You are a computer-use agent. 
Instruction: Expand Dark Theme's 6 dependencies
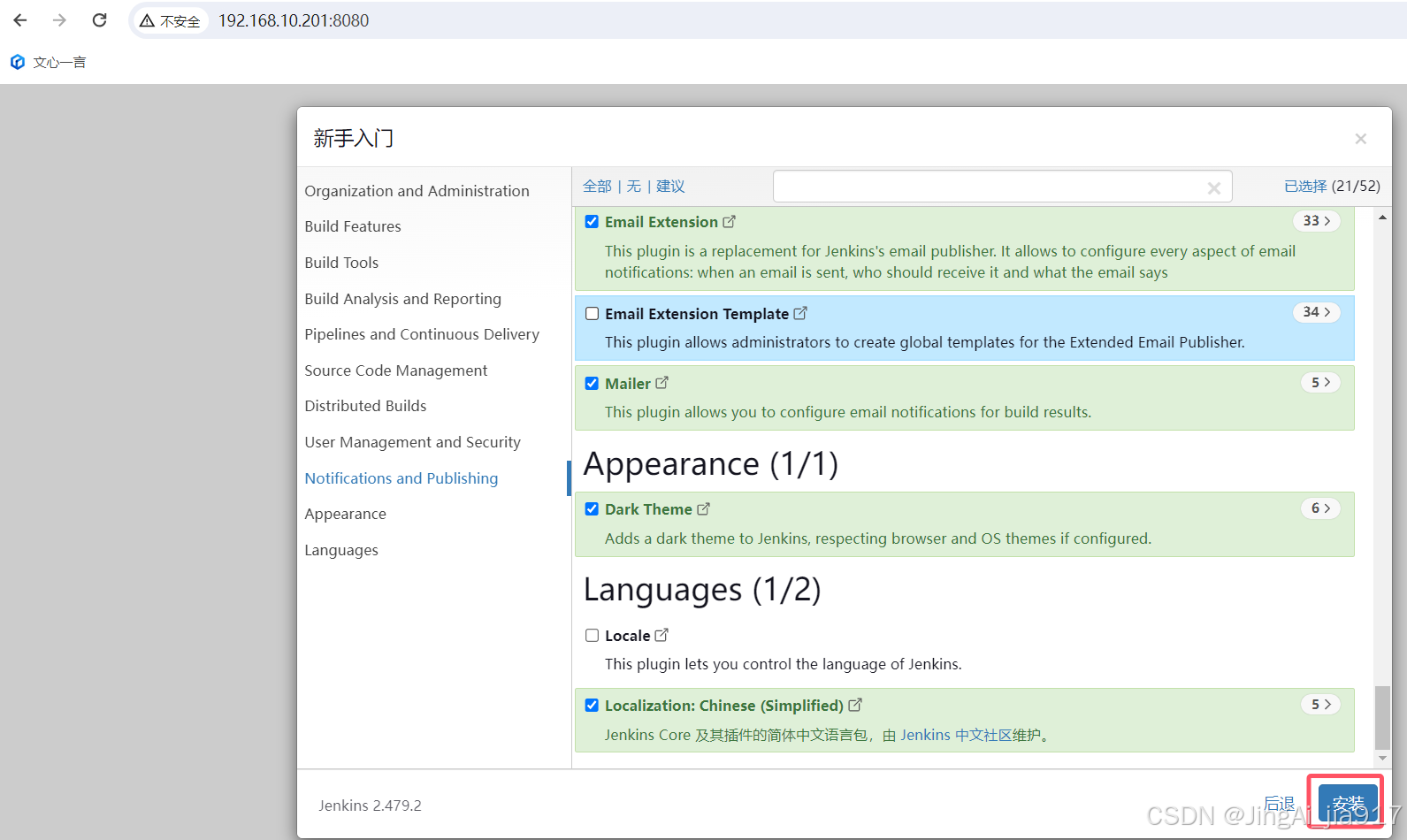[x=1320, y=508]
